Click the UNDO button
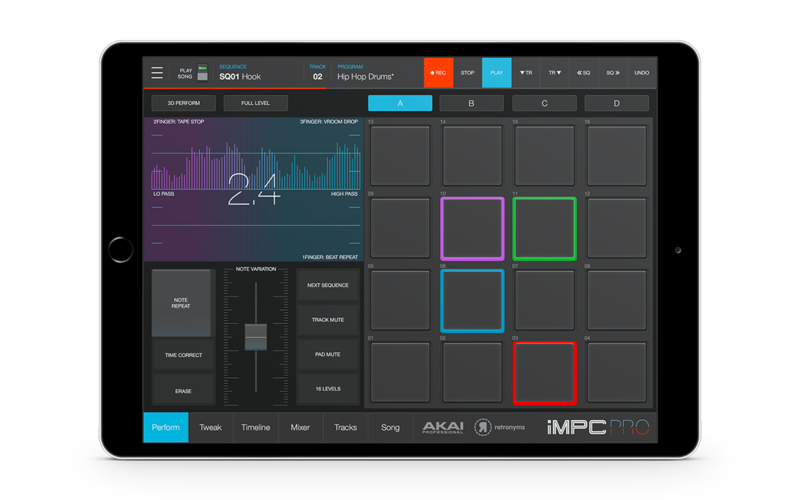The height and width of the screenshot is (500, 800). pyautogui.click(x=642, y=73)
